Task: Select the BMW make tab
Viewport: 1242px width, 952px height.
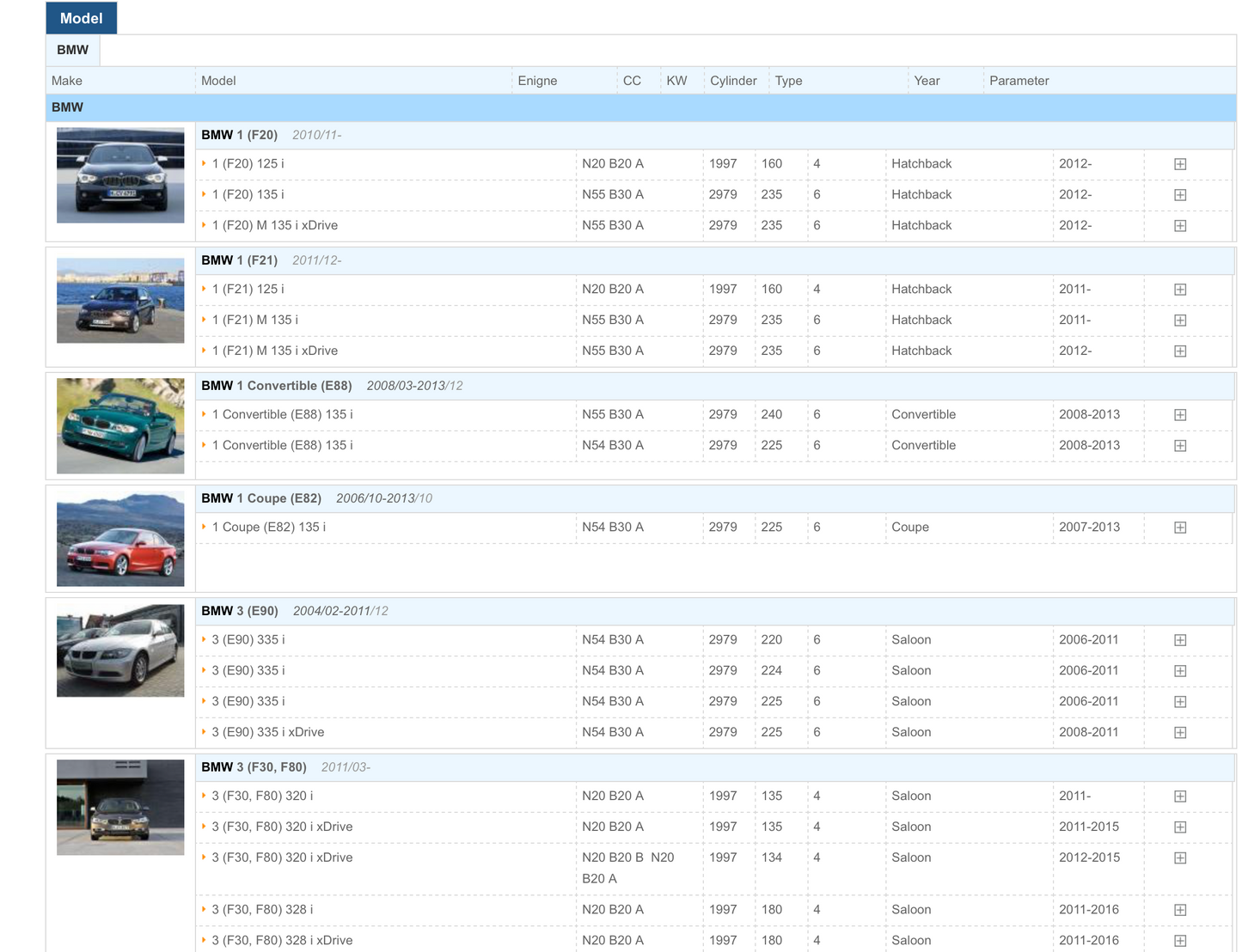Action: [73, 50]
